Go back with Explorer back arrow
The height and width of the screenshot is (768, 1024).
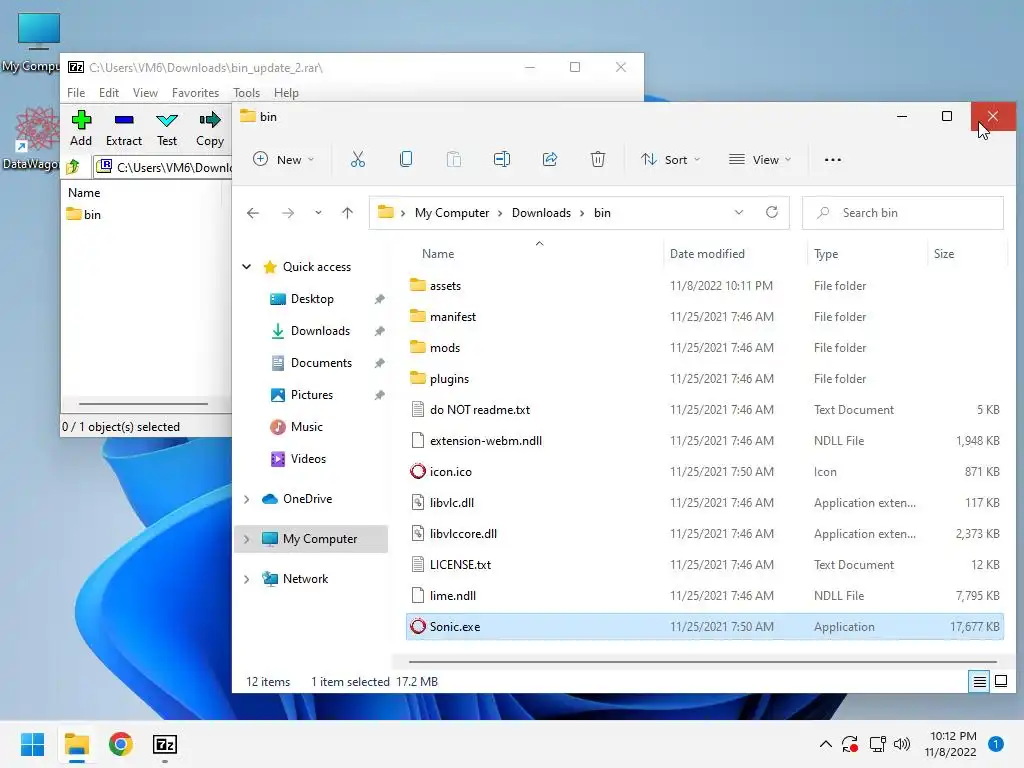[x=253, y=213]
